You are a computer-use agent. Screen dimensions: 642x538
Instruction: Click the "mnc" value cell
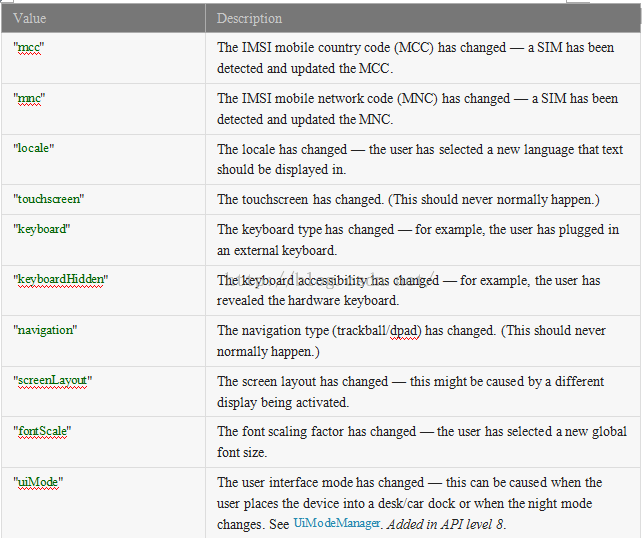32,98
